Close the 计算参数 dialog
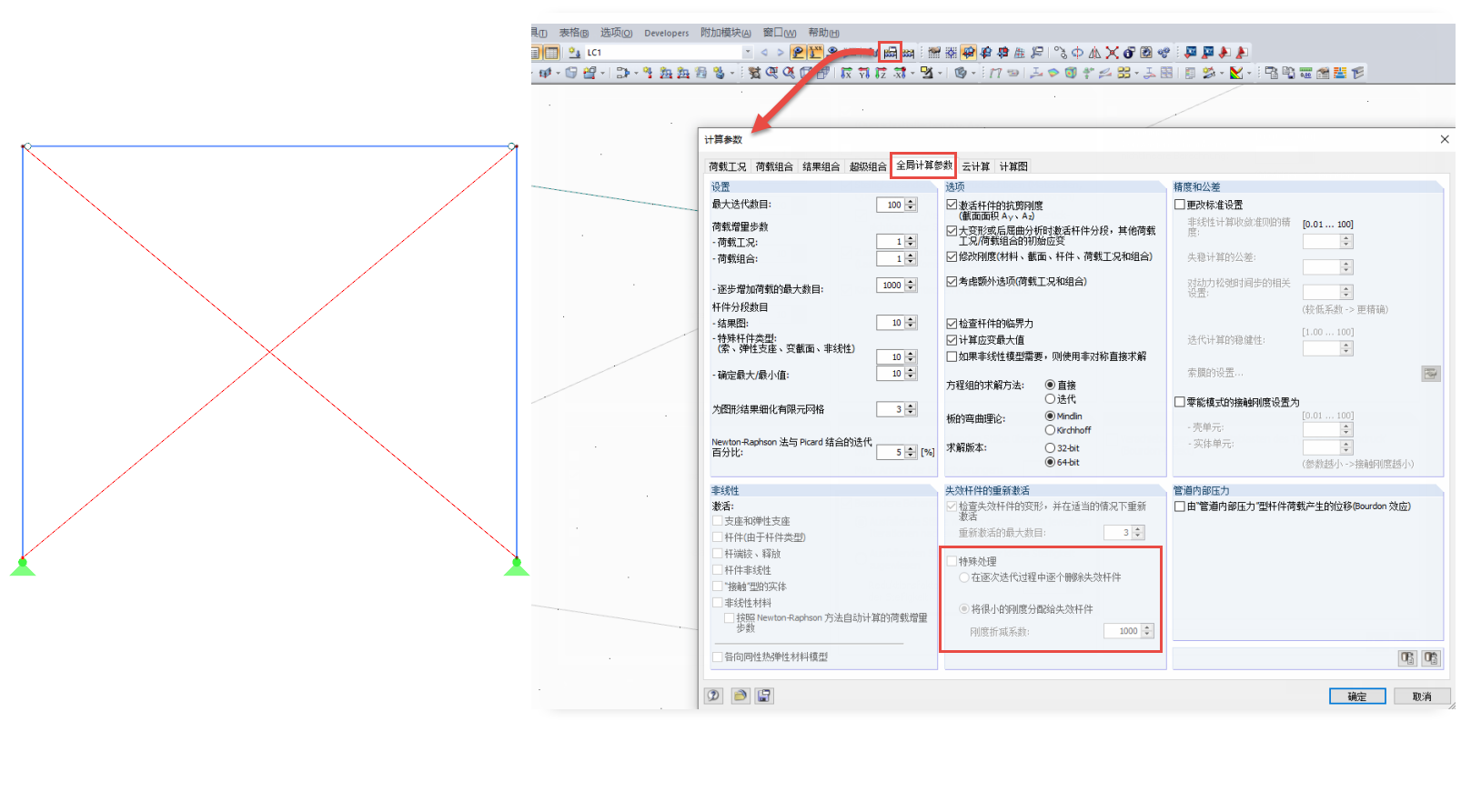Image resolution: width=1461 pixels, height=812 pixels. tap(1444, 139)
